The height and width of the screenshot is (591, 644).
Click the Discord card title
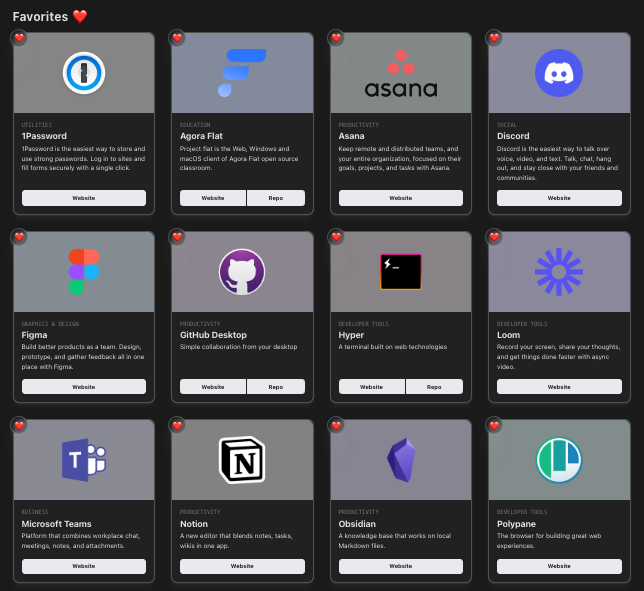[513, 136]
